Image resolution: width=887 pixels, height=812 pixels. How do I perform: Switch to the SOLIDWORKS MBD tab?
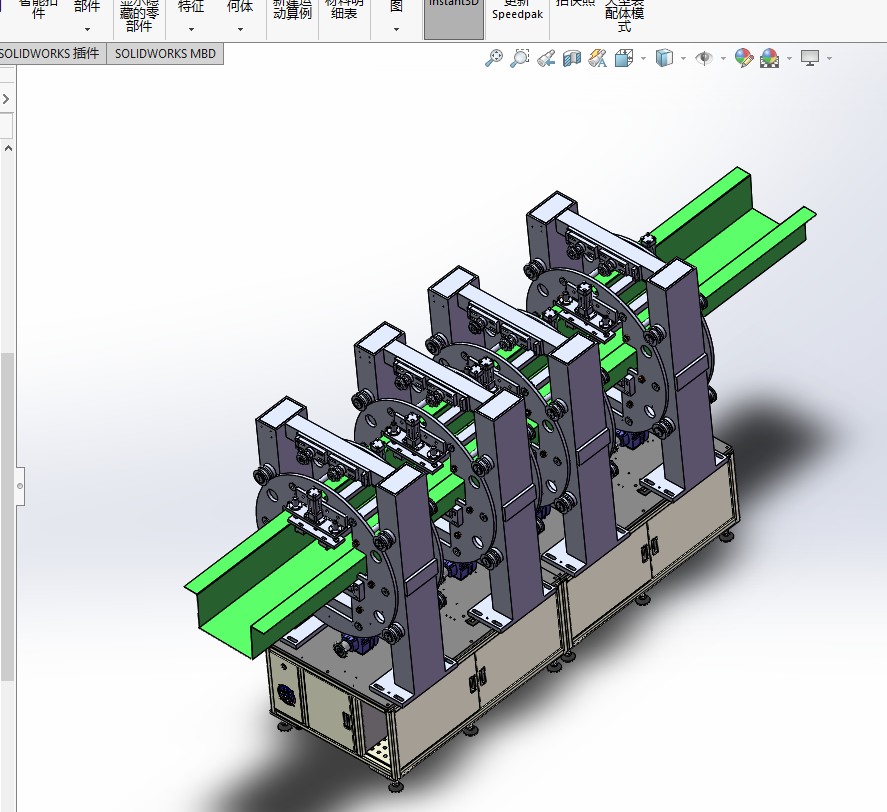coord(165,54)
